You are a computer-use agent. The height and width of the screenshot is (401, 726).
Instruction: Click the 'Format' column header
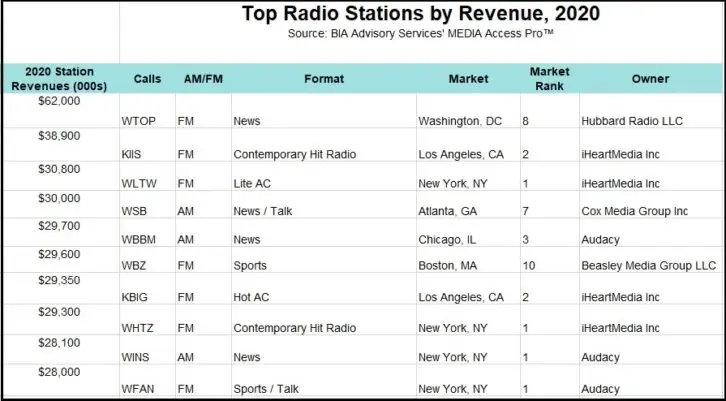(x=324, y=79)
